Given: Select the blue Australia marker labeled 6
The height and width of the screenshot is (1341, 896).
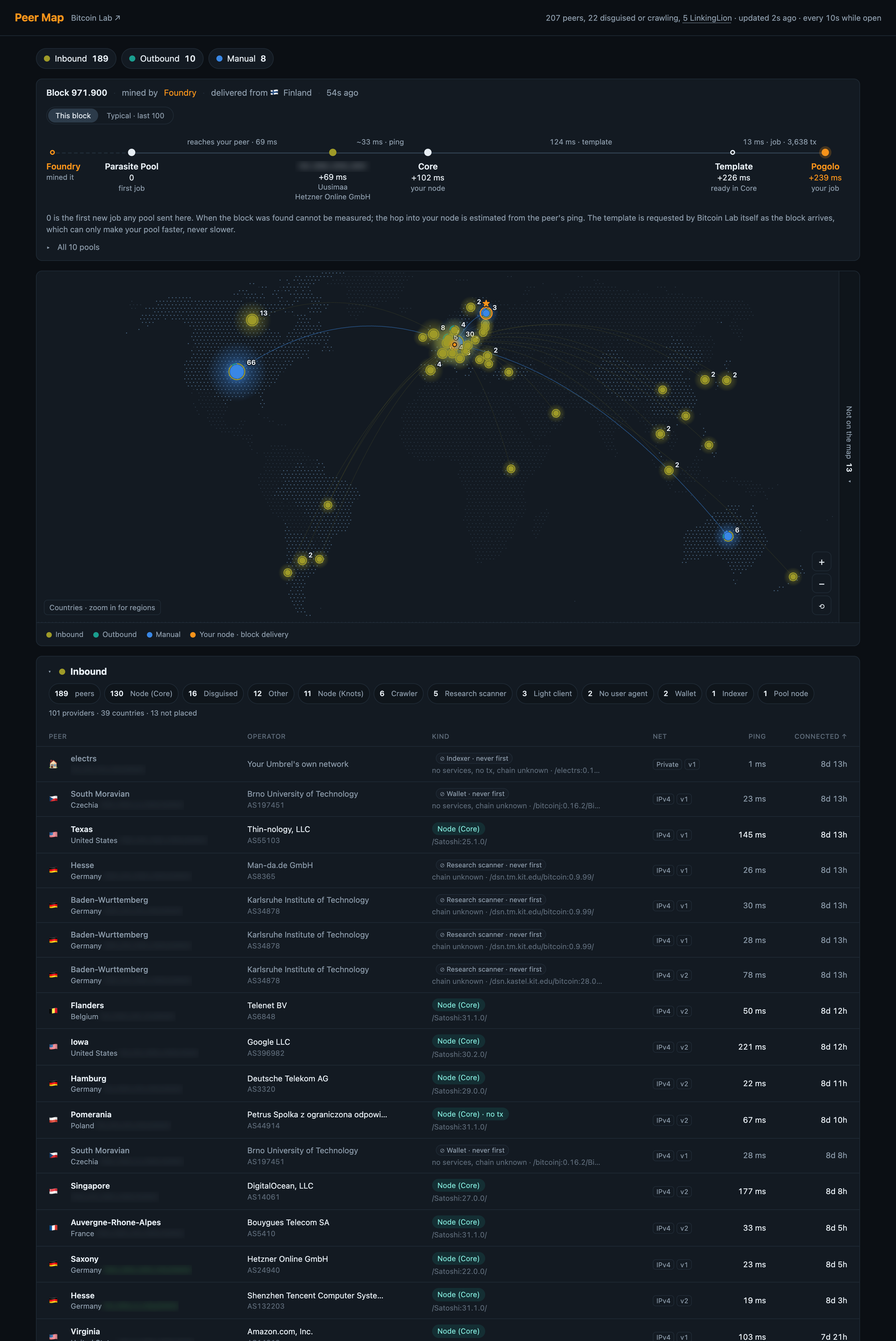Looking at the screenshot, I should pyautogui.click(x=727, y=536).
